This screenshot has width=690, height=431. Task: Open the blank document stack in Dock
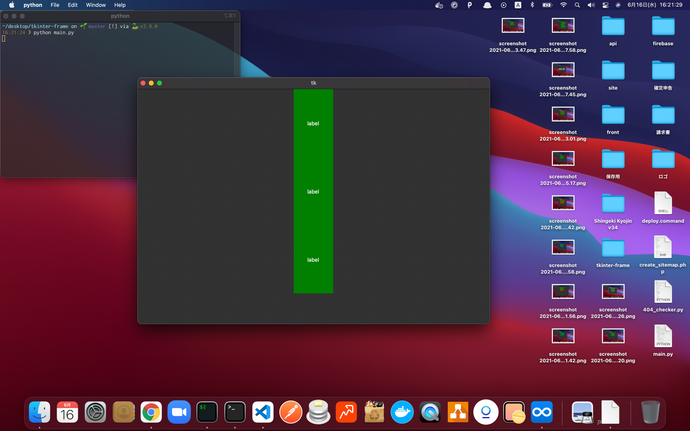(610, 413)
